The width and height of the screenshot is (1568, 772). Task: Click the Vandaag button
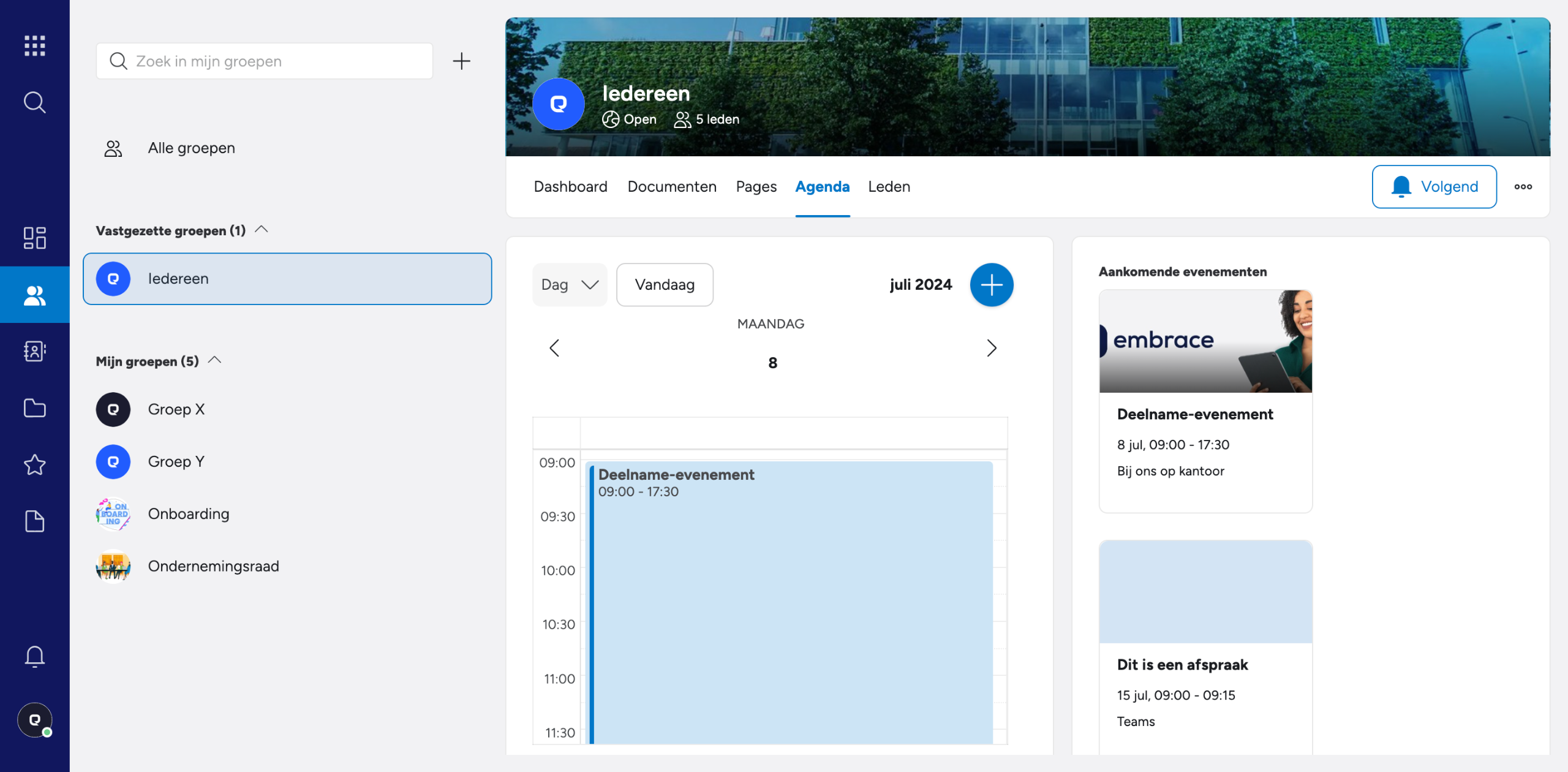click(665, 284)
